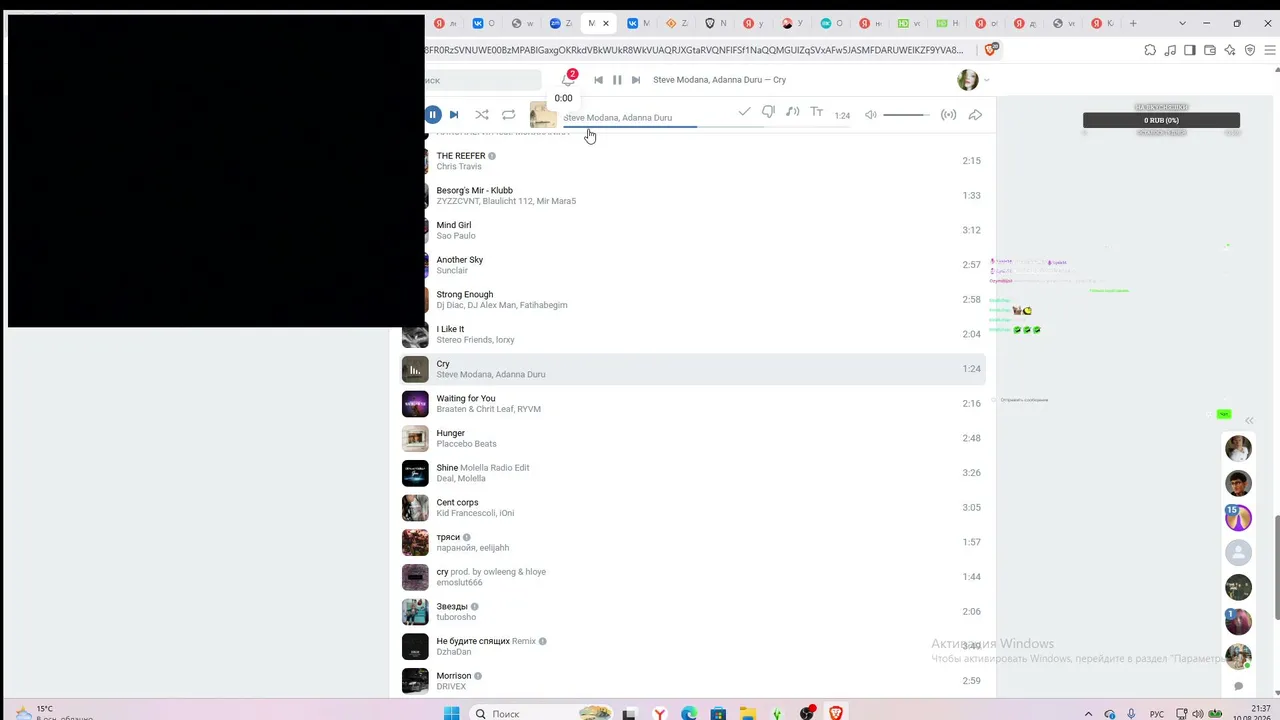Collapse the chat contacts sidebar double chevron
The image size is (1280, 720).
pos(1249,421)
